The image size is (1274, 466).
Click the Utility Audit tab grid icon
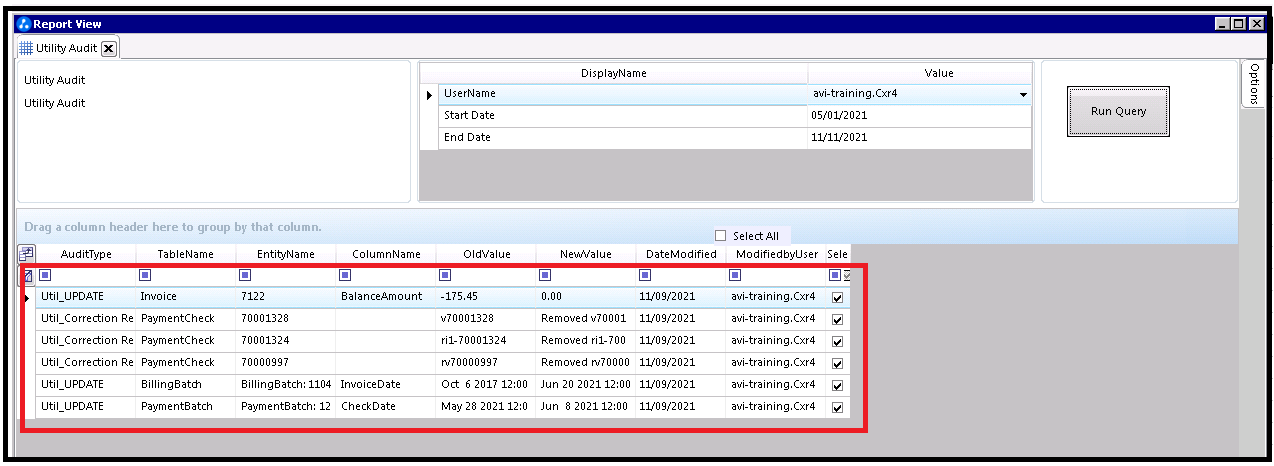coord(26,48)
